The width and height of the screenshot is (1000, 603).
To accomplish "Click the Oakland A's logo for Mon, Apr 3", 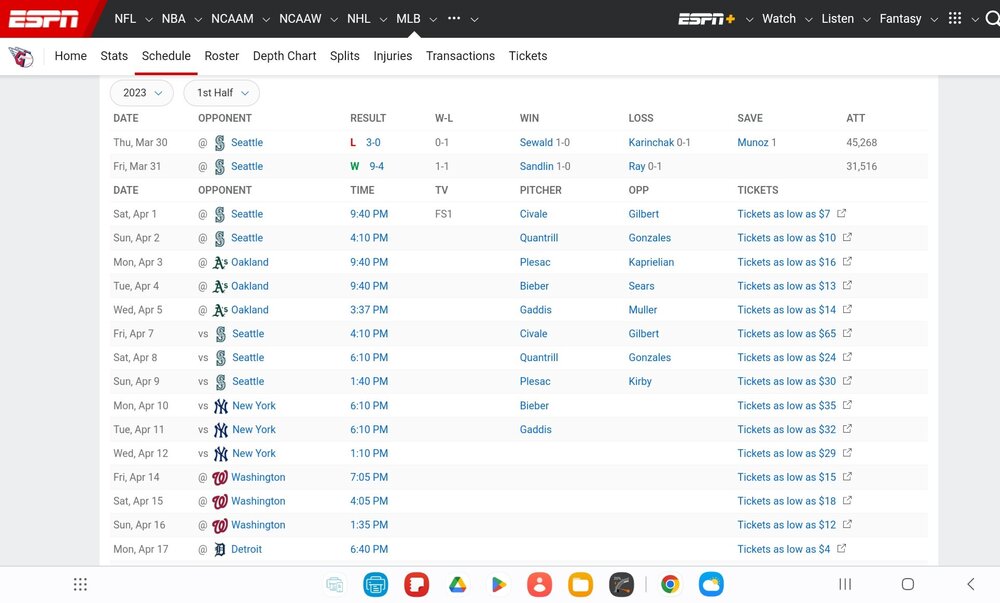I will pos(220,263).
